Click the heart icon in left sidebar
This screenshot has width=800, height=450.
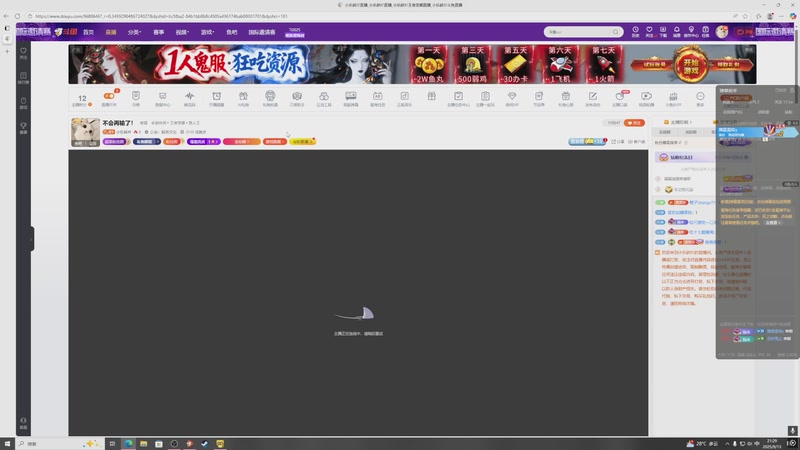(x=23, y=53)
